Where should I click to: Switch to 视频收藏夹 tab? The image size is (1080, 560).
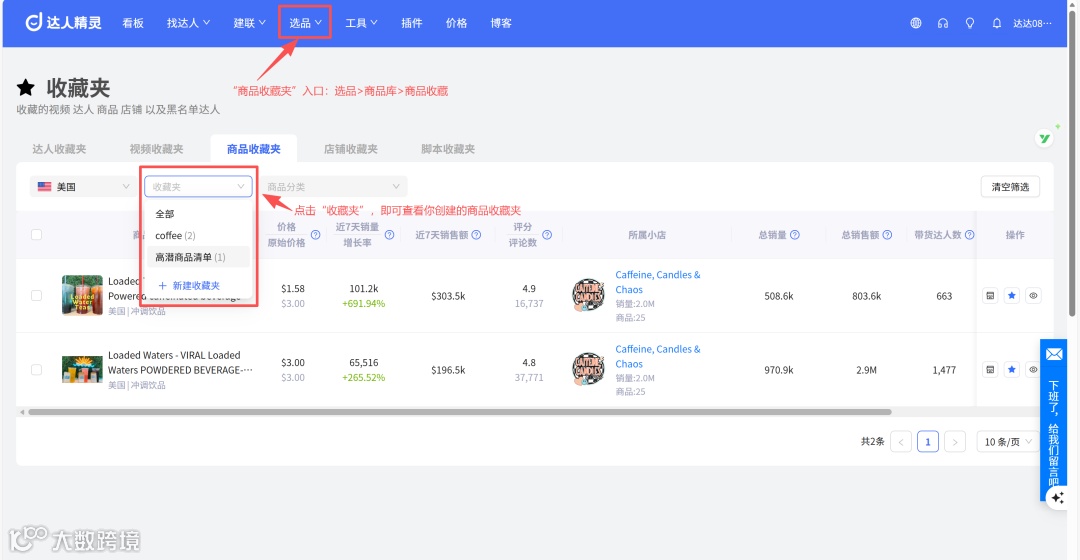[x=156, y=149]
